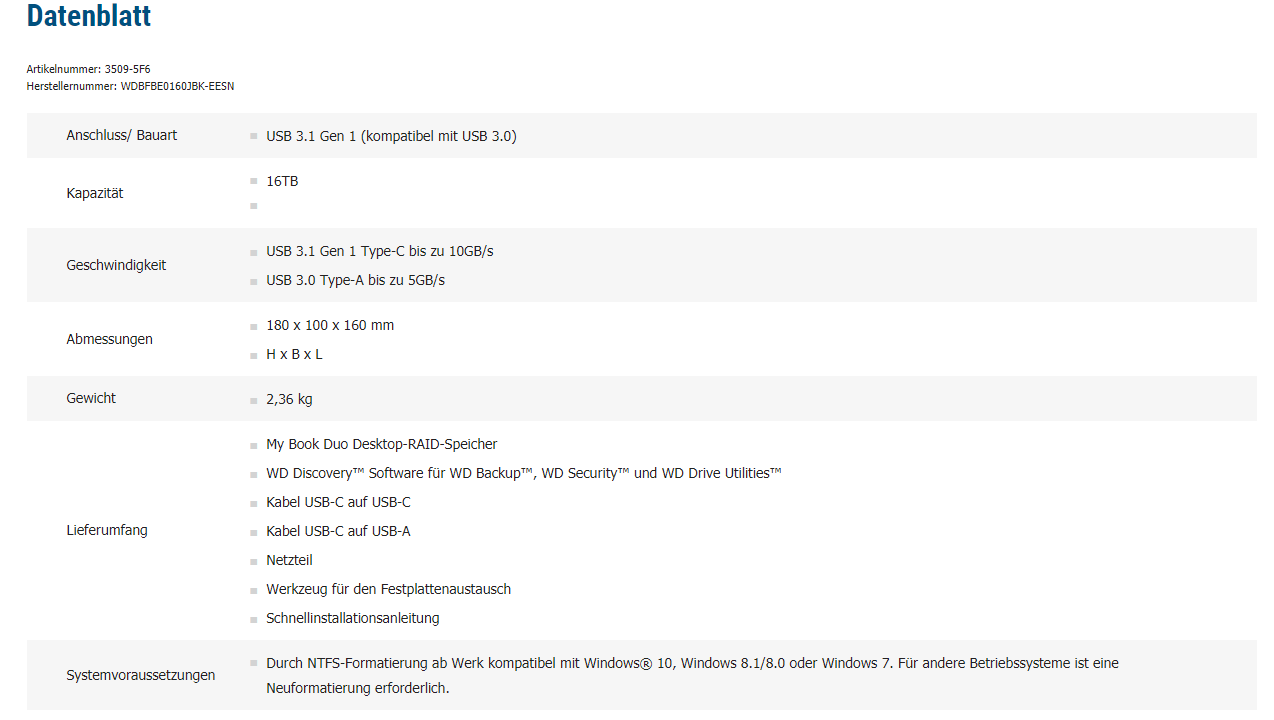Screen dimensions: 1274x720
Task: Click the My Book Duo Desktop-RAID-Speicher entry
Action: coord(381,444)
